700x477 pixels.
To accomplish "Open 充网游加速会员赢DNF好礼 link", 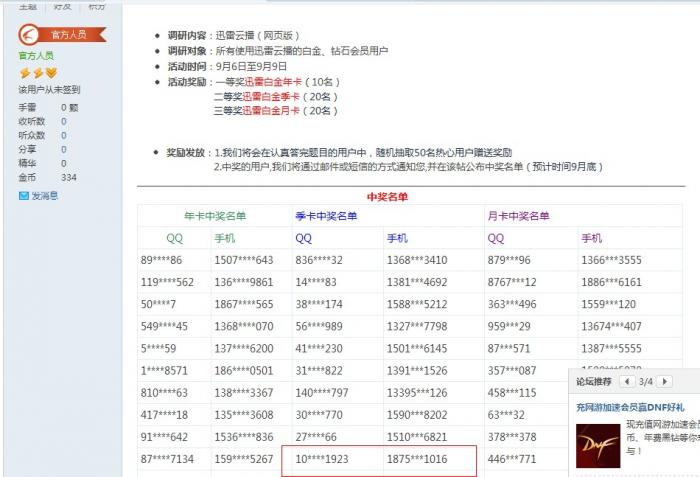I will [630, 407].
